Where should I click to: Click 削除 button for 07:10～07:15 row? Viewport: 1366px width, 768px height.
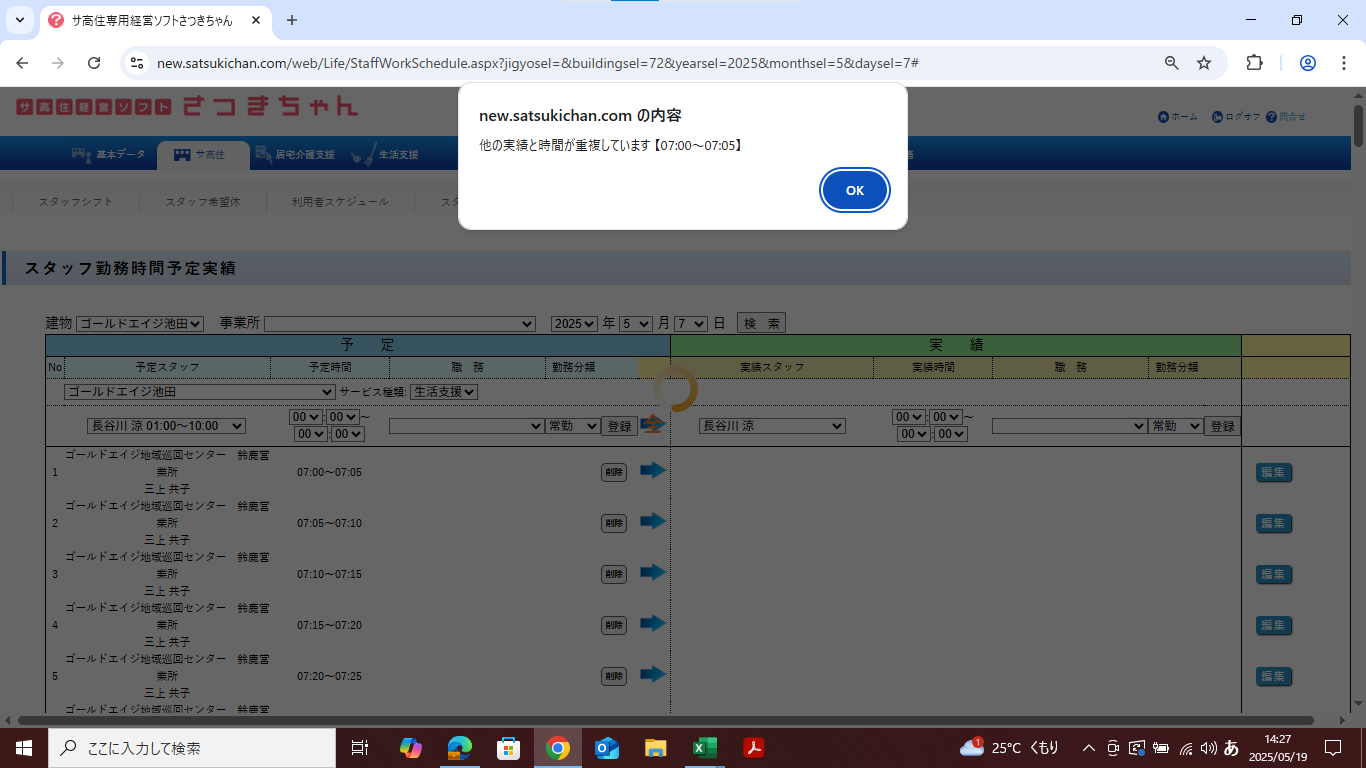coord(613,574)
